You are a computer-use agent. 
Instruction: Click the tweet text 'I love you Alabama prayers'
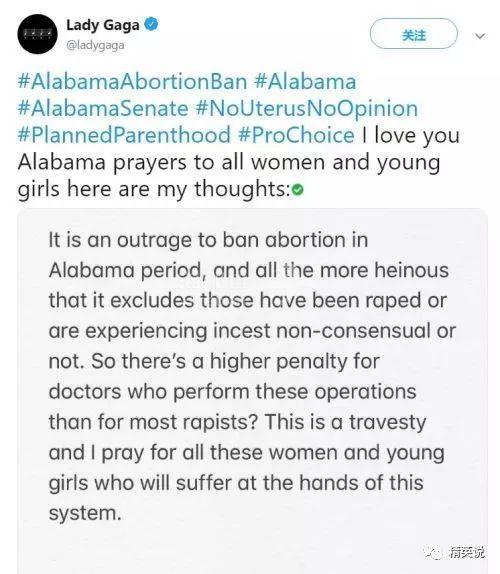pos(238,149)
